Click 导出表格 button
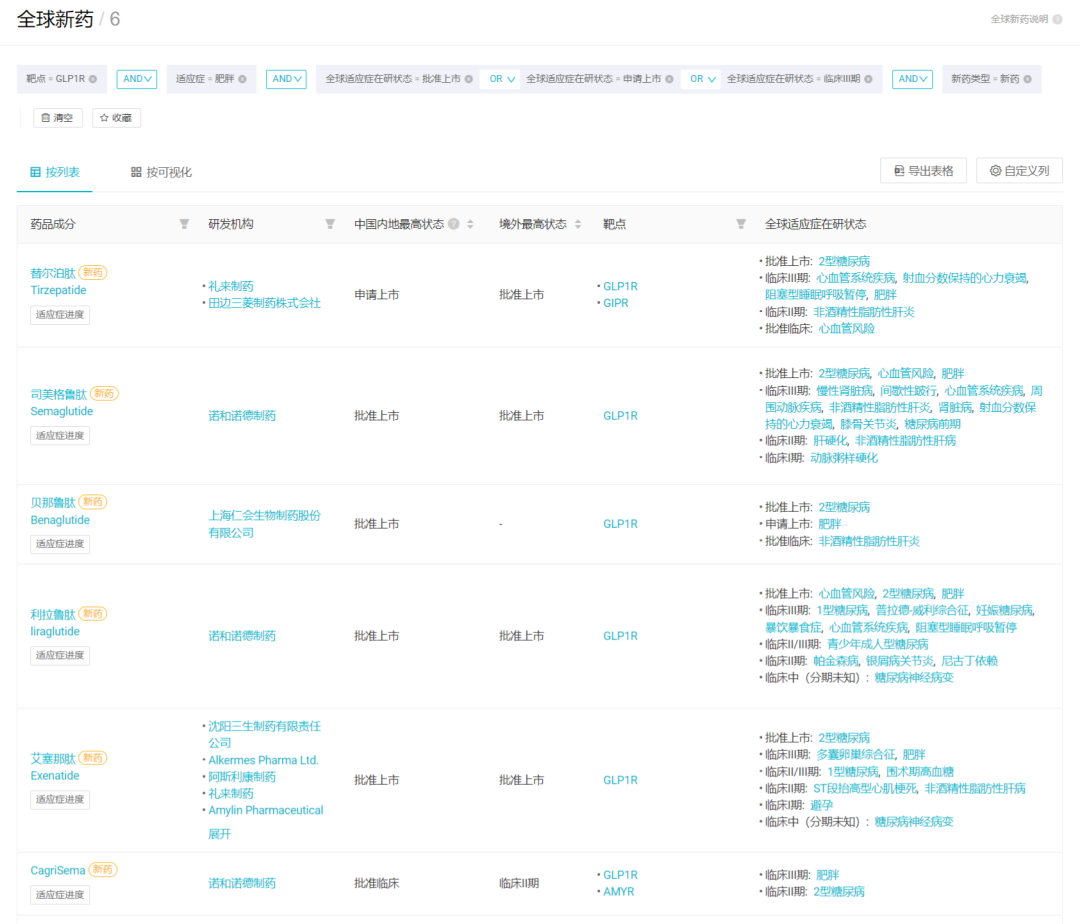Image resolution: width=1080 pixels, height=924 pixels. (x=923, y=171)
